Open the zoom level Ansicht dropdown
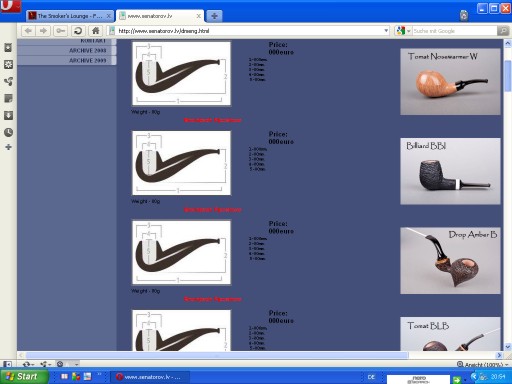 point(483,364)
